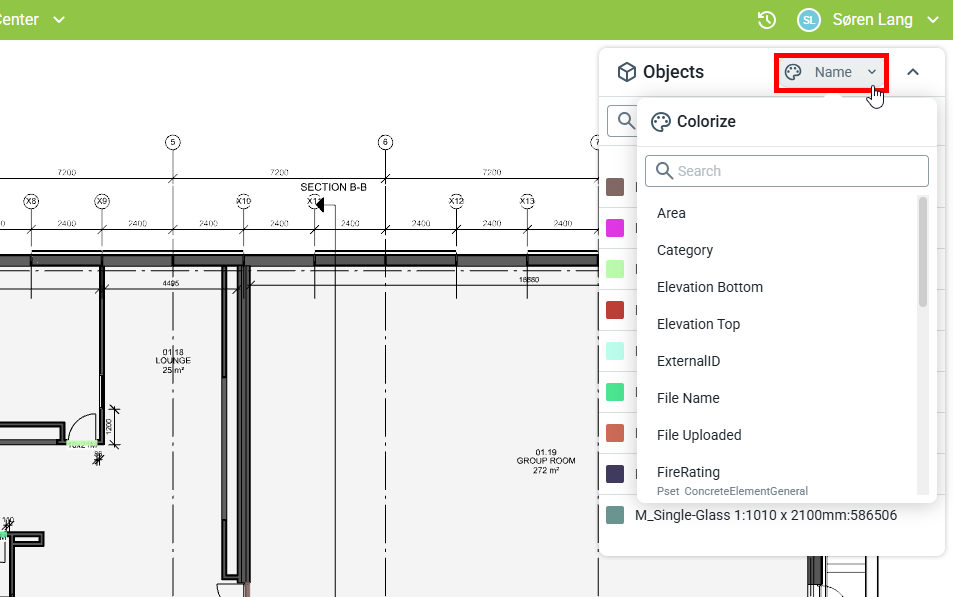Choose File Name from the Colorize list

(x=688, y=398)
